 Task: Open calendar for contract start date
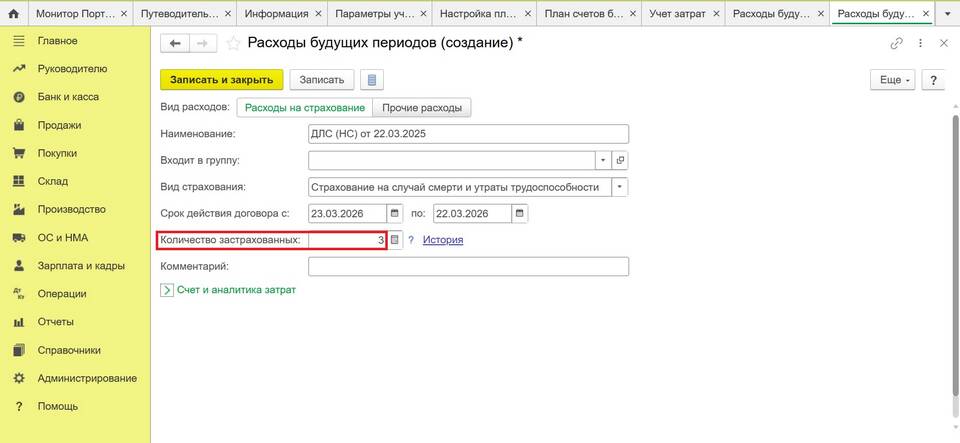(x=395, y=213)
